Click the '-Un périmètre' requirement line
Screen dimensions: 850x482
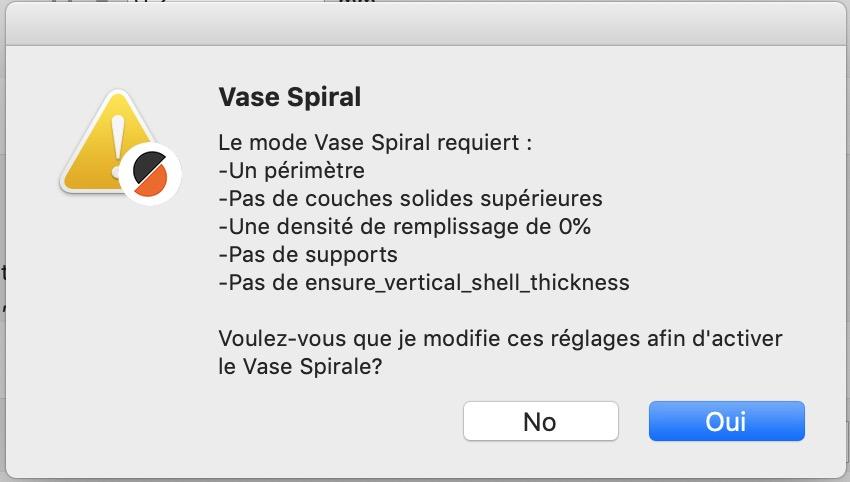pos(291,170)
